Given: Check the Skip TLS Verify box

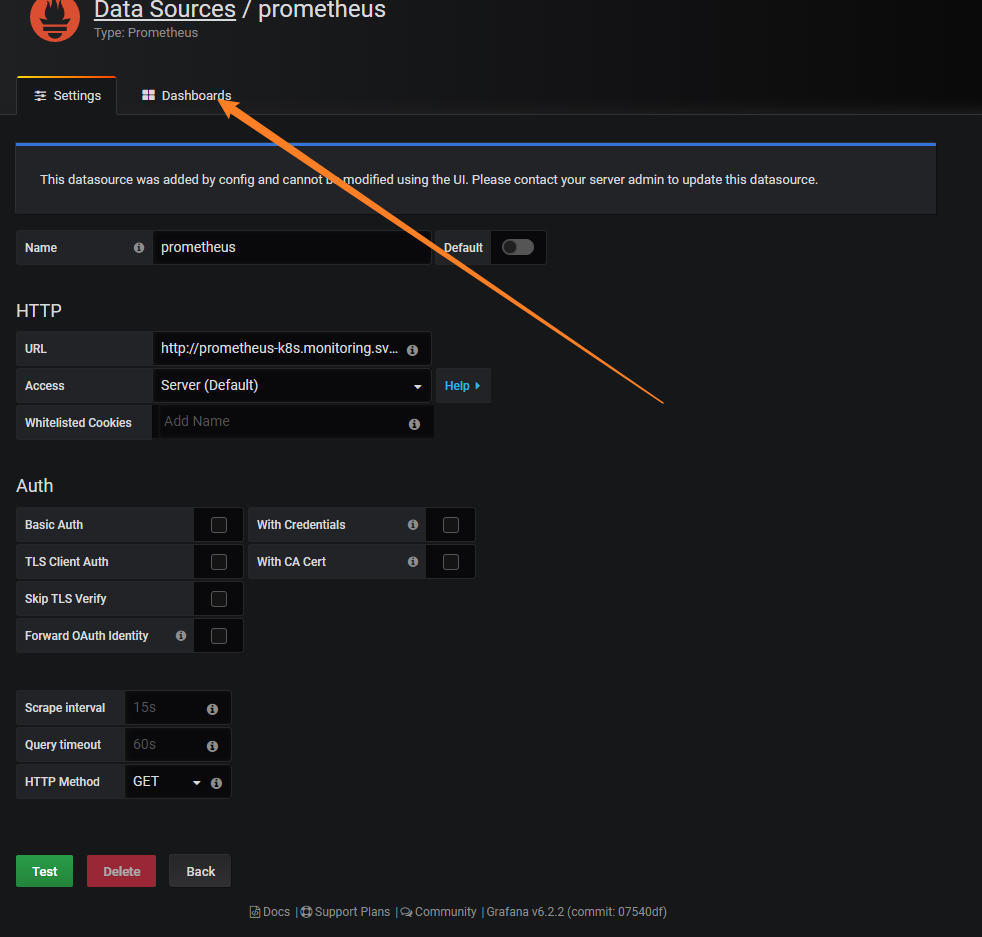Looking at the screenshot, I should tap(219, 599).
